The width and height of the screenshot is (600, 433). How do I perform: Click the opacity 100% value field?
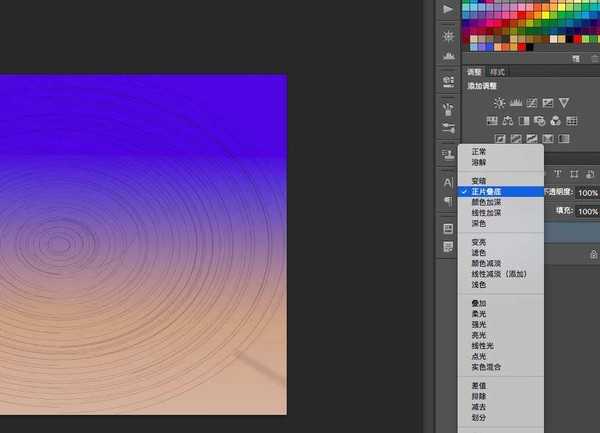588,193
